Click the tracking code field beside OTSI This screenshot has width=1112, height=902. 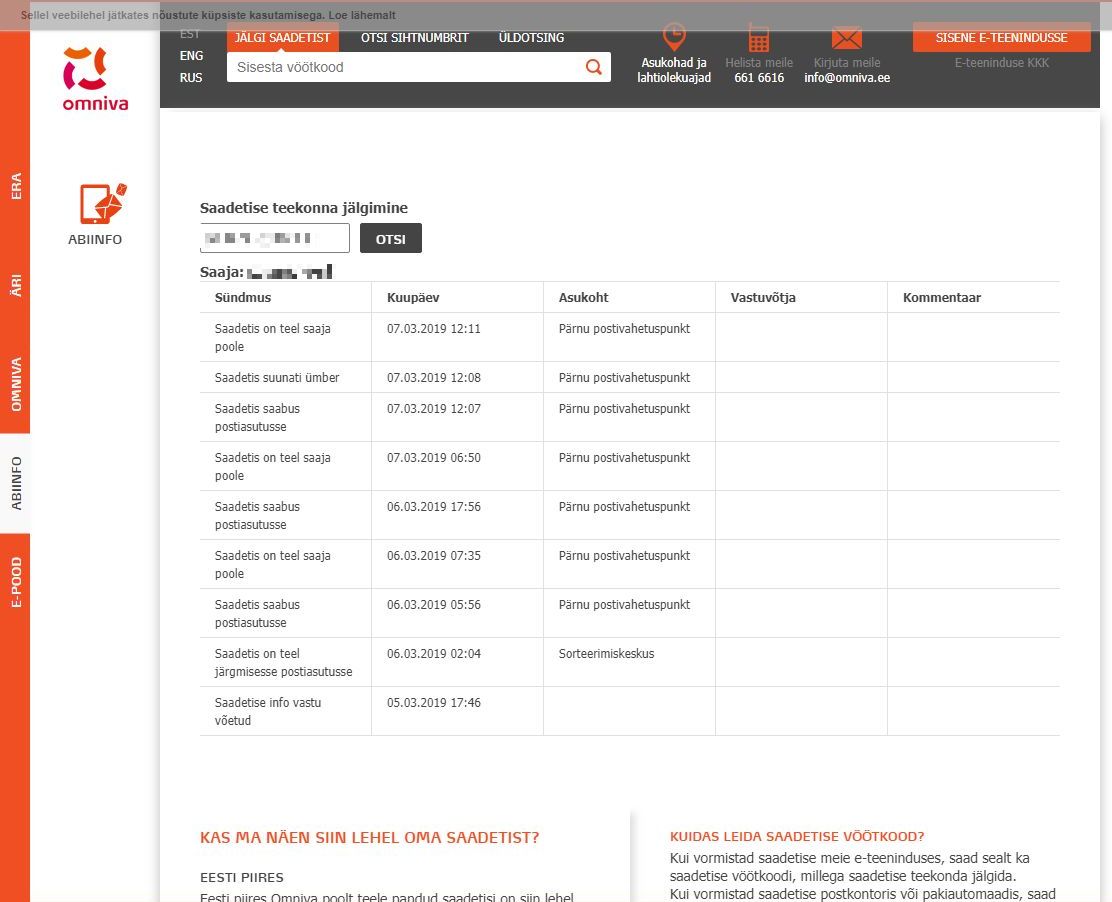point(274,238)
